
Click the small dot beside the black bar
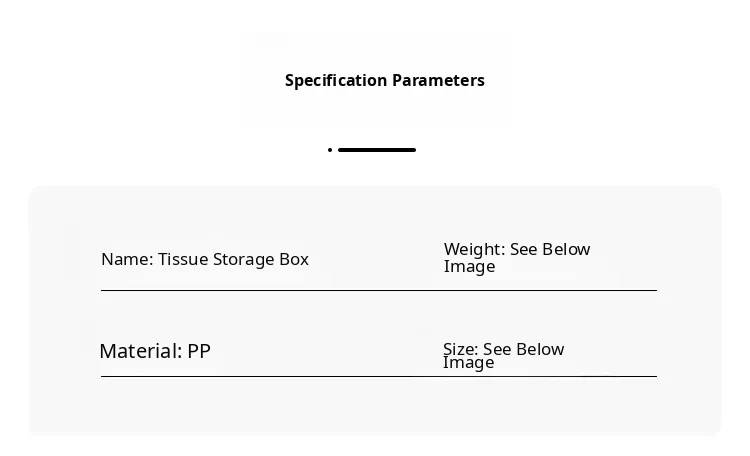[330, 150]
